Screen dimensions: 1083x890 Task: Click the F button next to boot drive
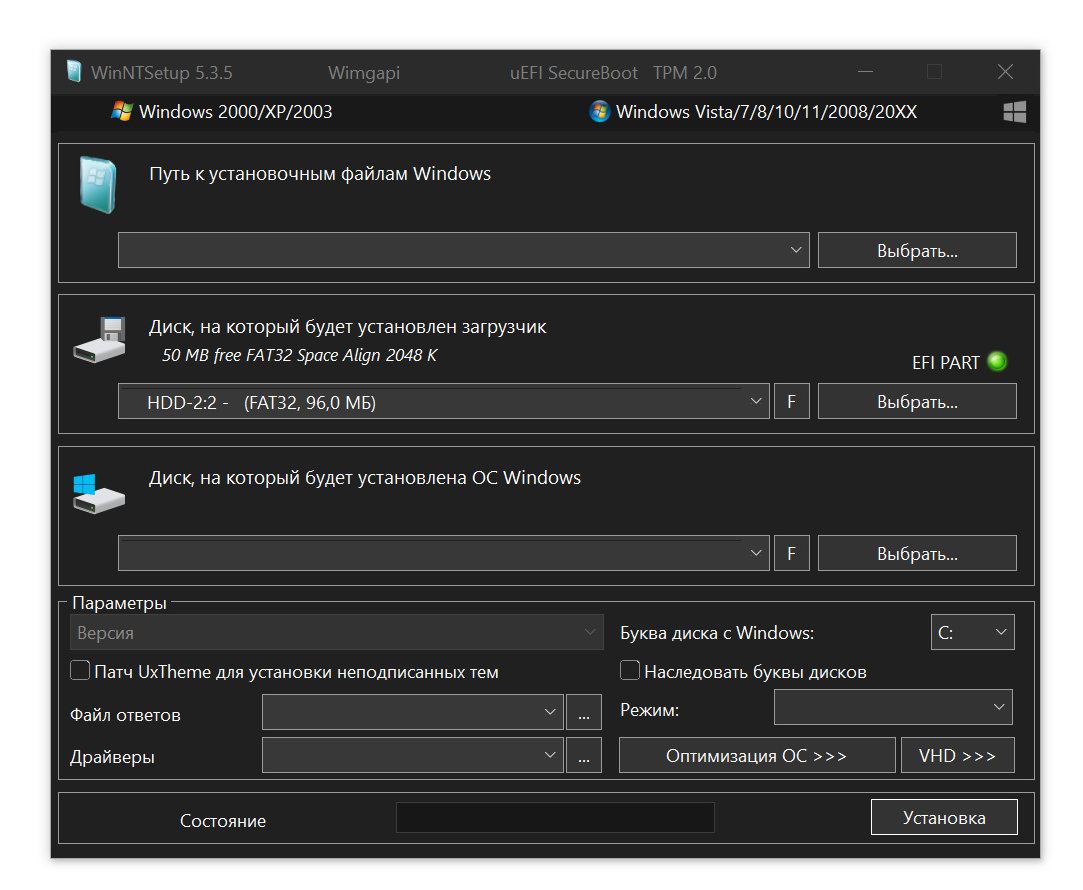pyautogui.click(x=792, y=401)
